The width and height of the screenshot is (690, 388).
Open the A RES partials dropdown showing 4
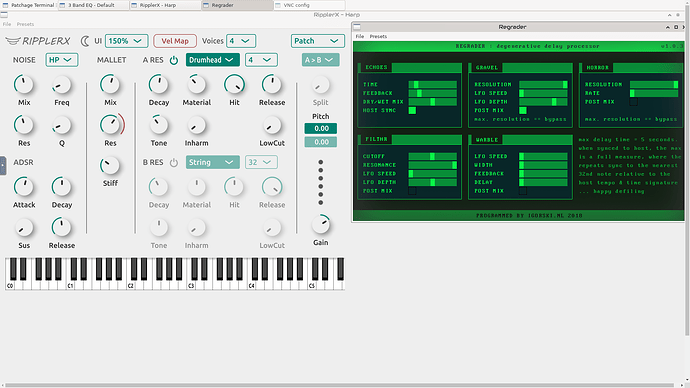(x=261, y=60)
